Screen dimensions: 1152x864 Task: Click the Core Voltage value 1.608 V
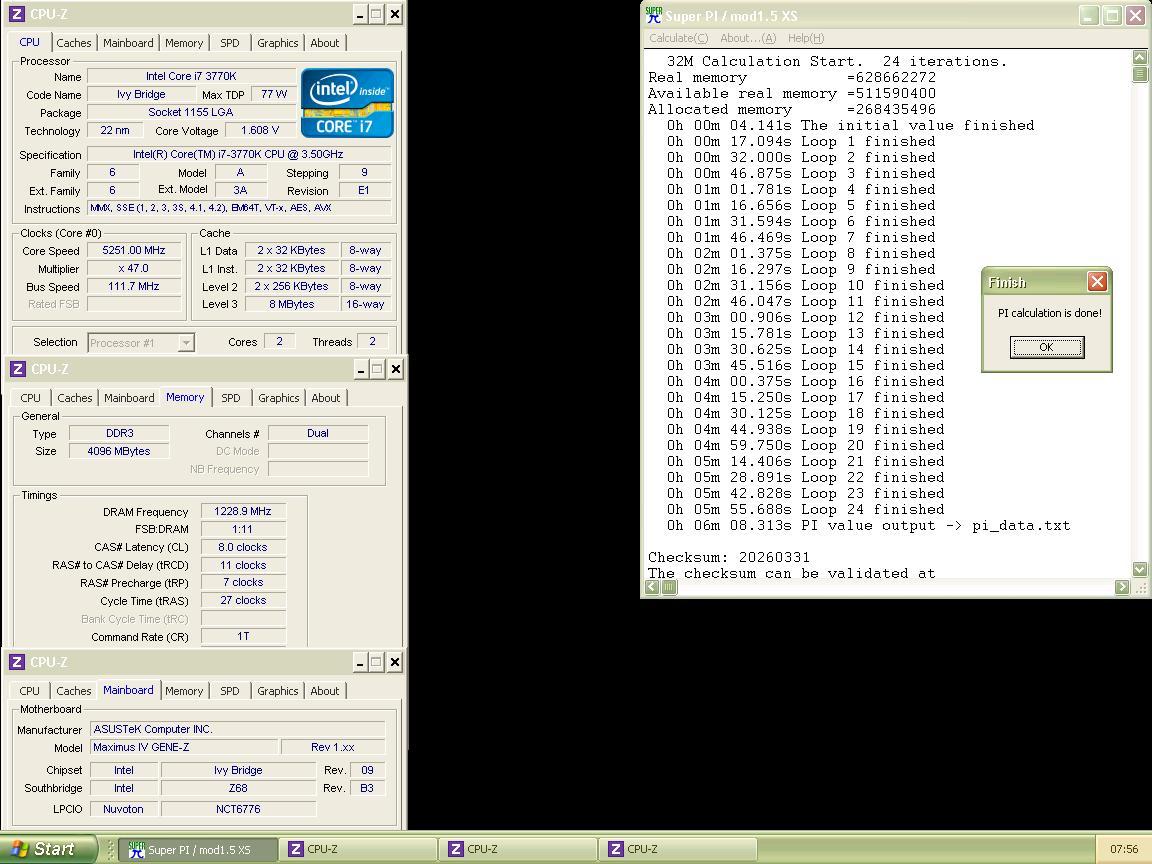click(x=260, y=130)
